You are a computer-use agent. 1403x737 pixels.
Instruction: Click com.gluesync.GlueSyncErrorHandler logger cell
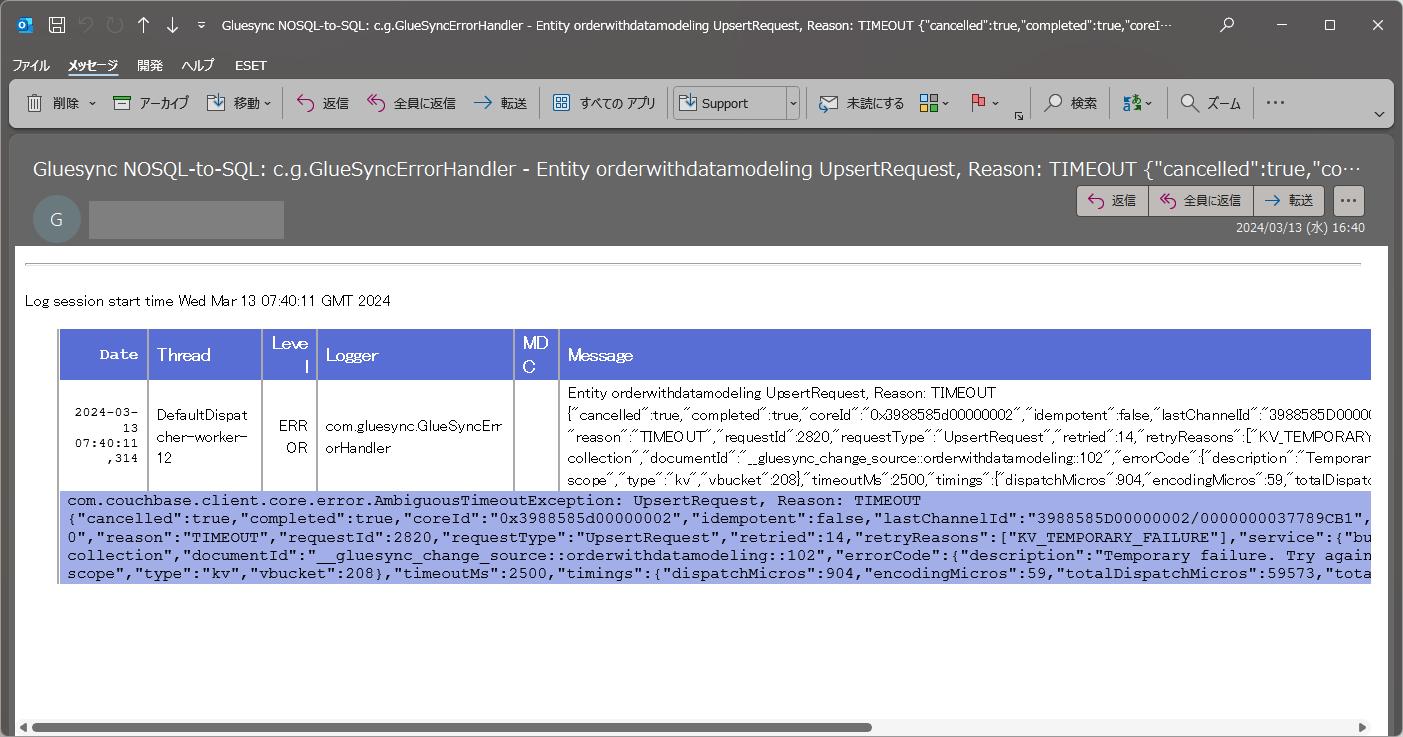415,436
